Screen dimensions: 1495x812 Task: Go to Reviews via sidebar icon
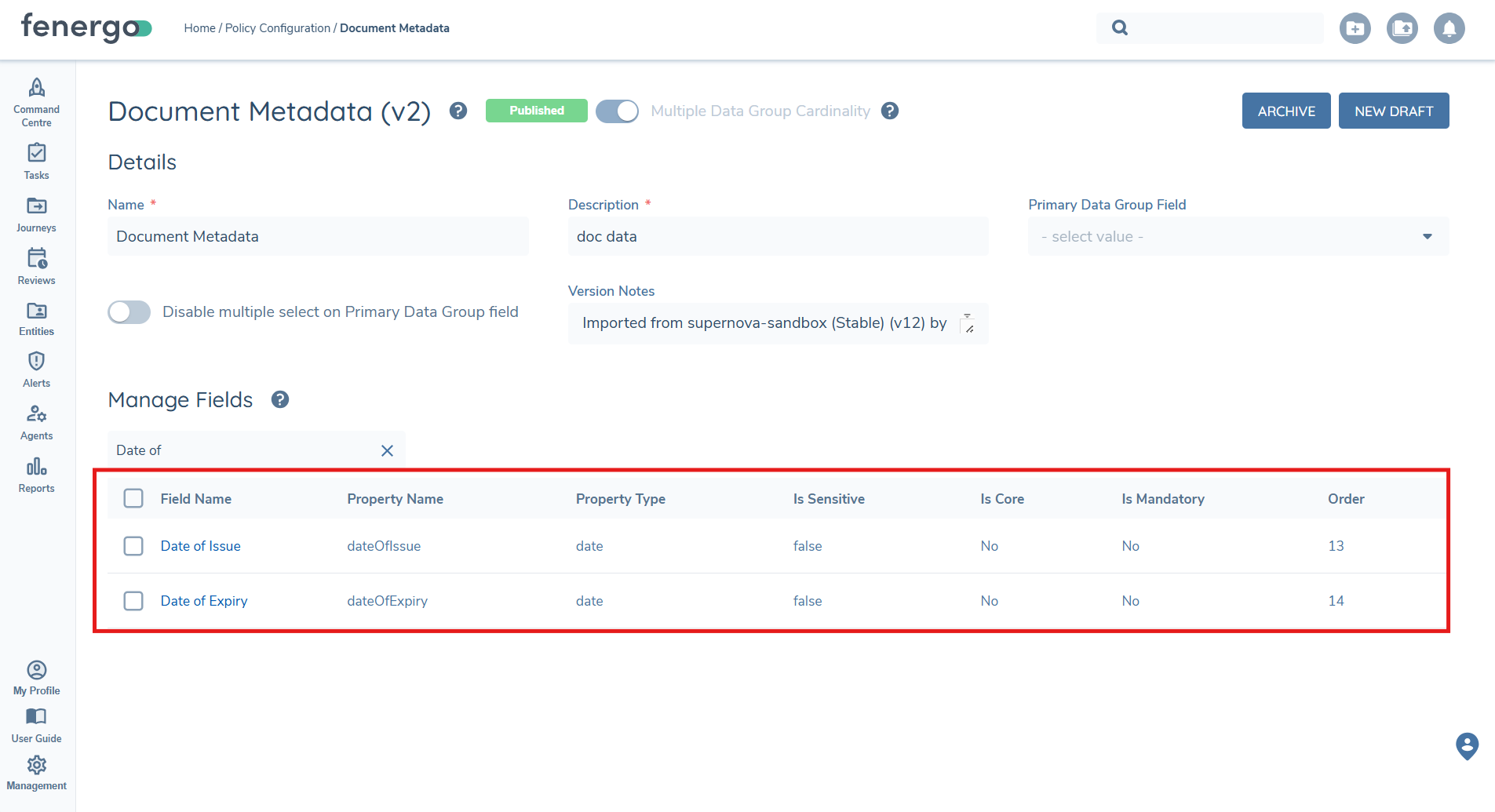click(36, 265)
